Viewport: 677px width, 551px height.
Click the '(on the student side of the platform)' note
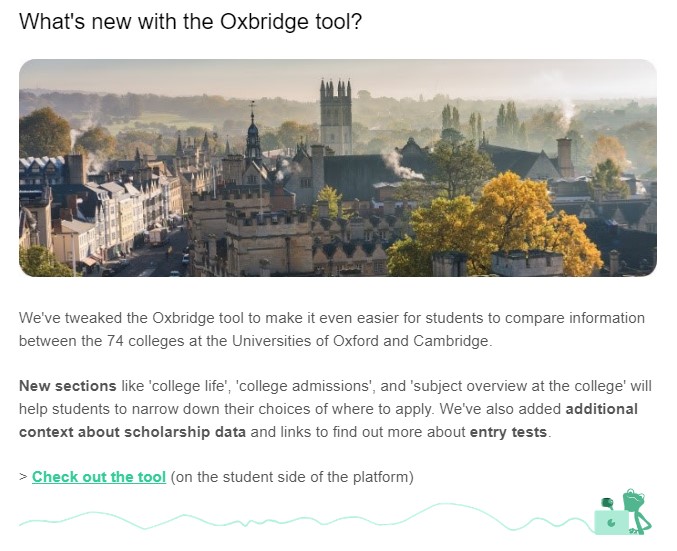click(x=292, y=477)
